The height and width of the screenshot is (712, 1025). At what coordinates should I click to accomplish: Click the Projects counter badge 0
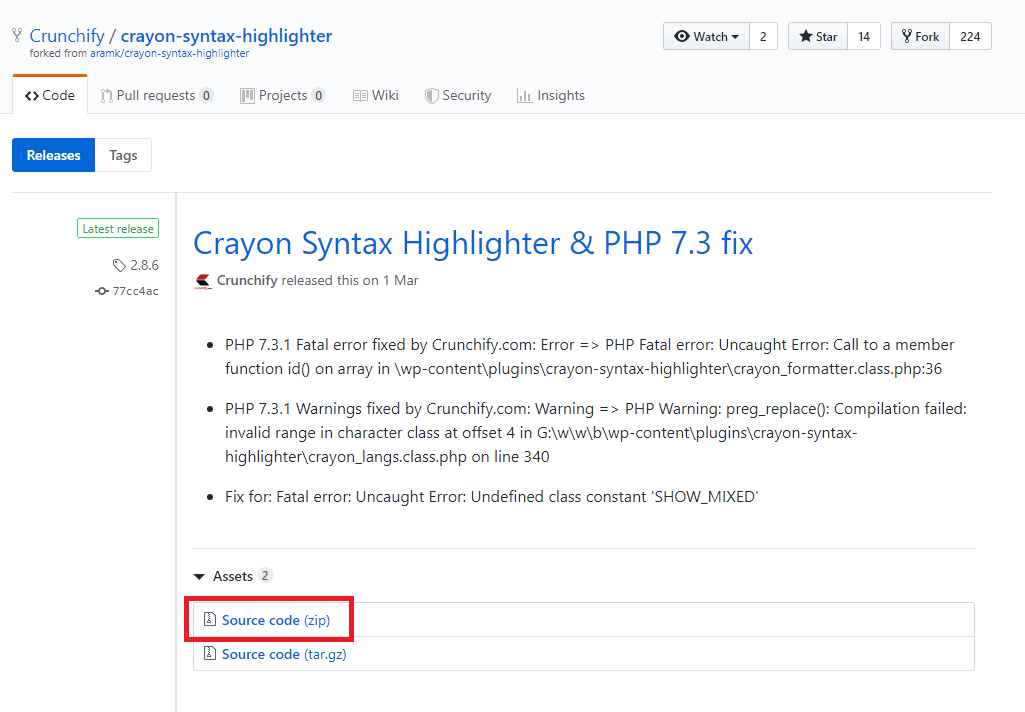(318, 95)
